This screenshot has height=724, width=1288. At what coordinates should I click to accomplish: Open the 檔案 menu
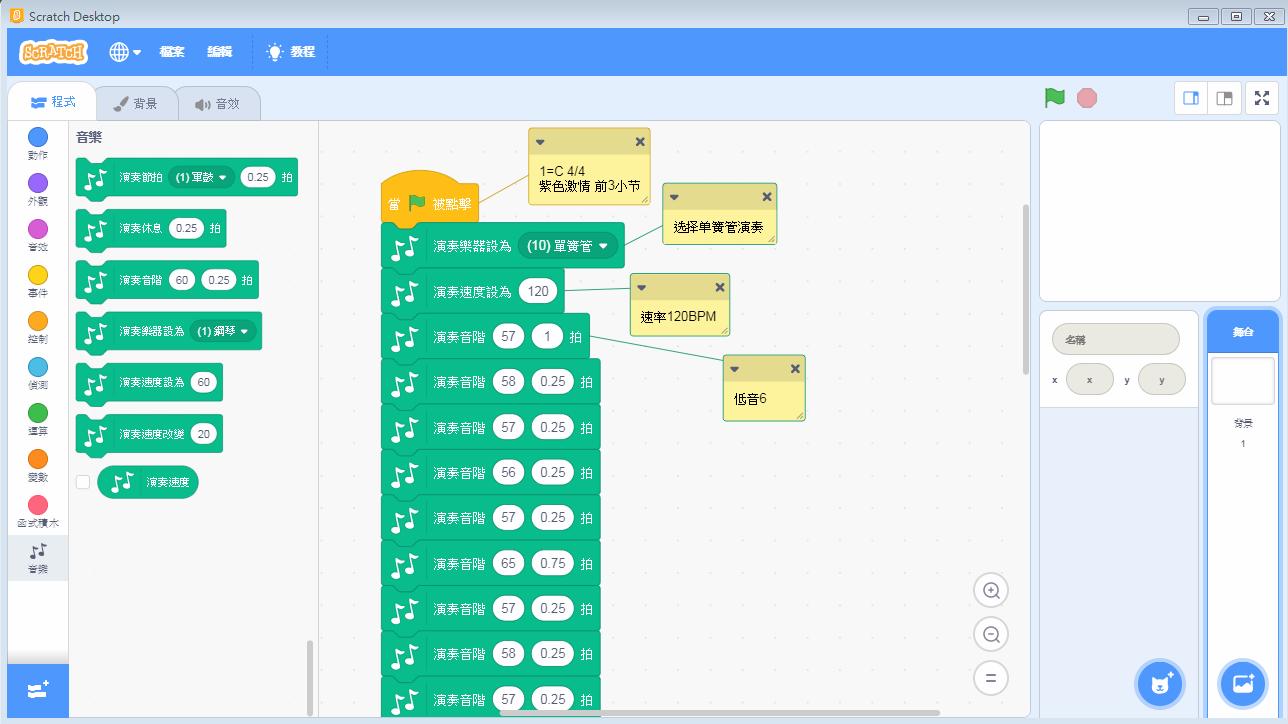[x=171, y=51]
